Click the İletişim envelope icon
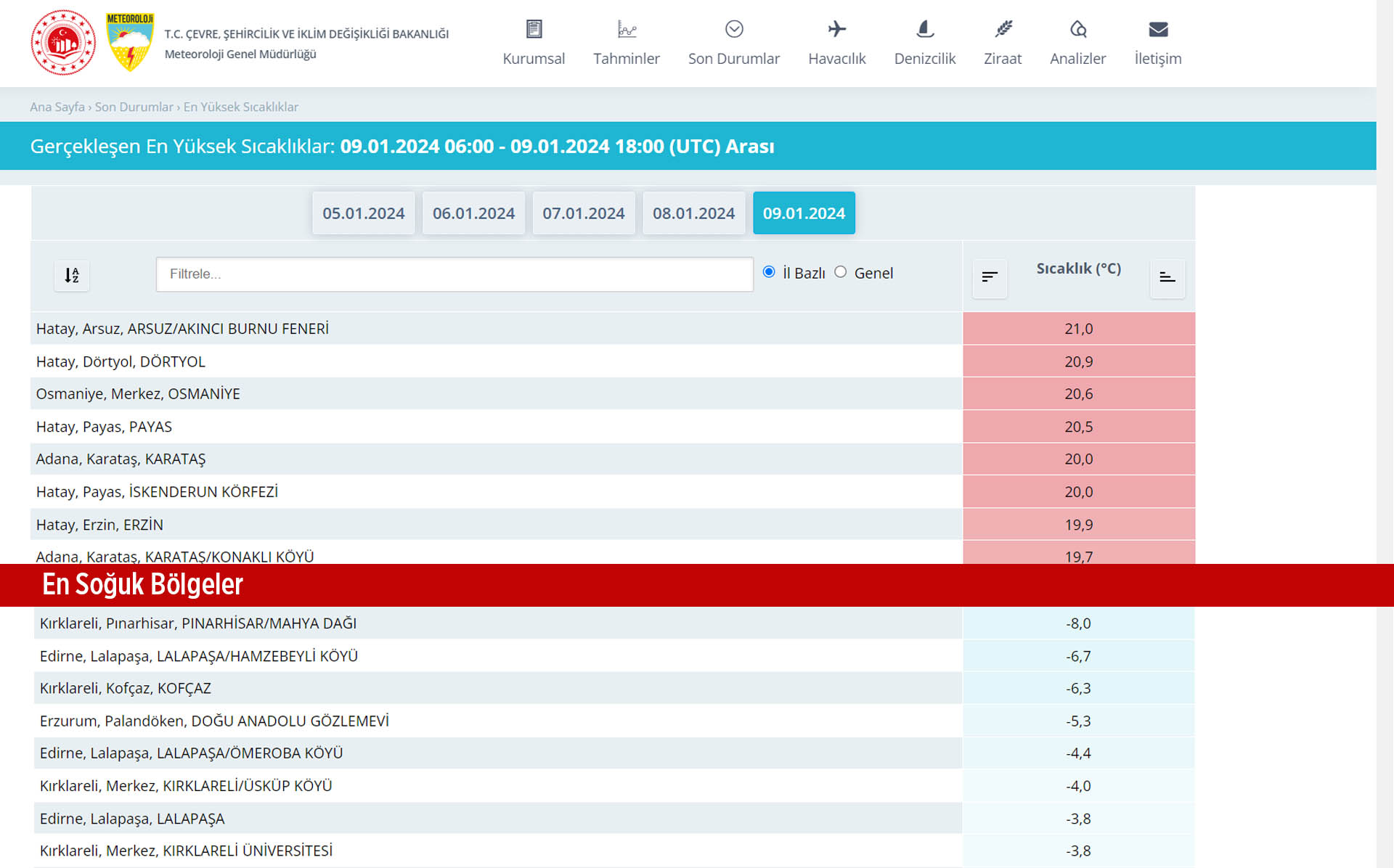The width and height of the screenshot is (1394, 868). [x=1158, y=29]
